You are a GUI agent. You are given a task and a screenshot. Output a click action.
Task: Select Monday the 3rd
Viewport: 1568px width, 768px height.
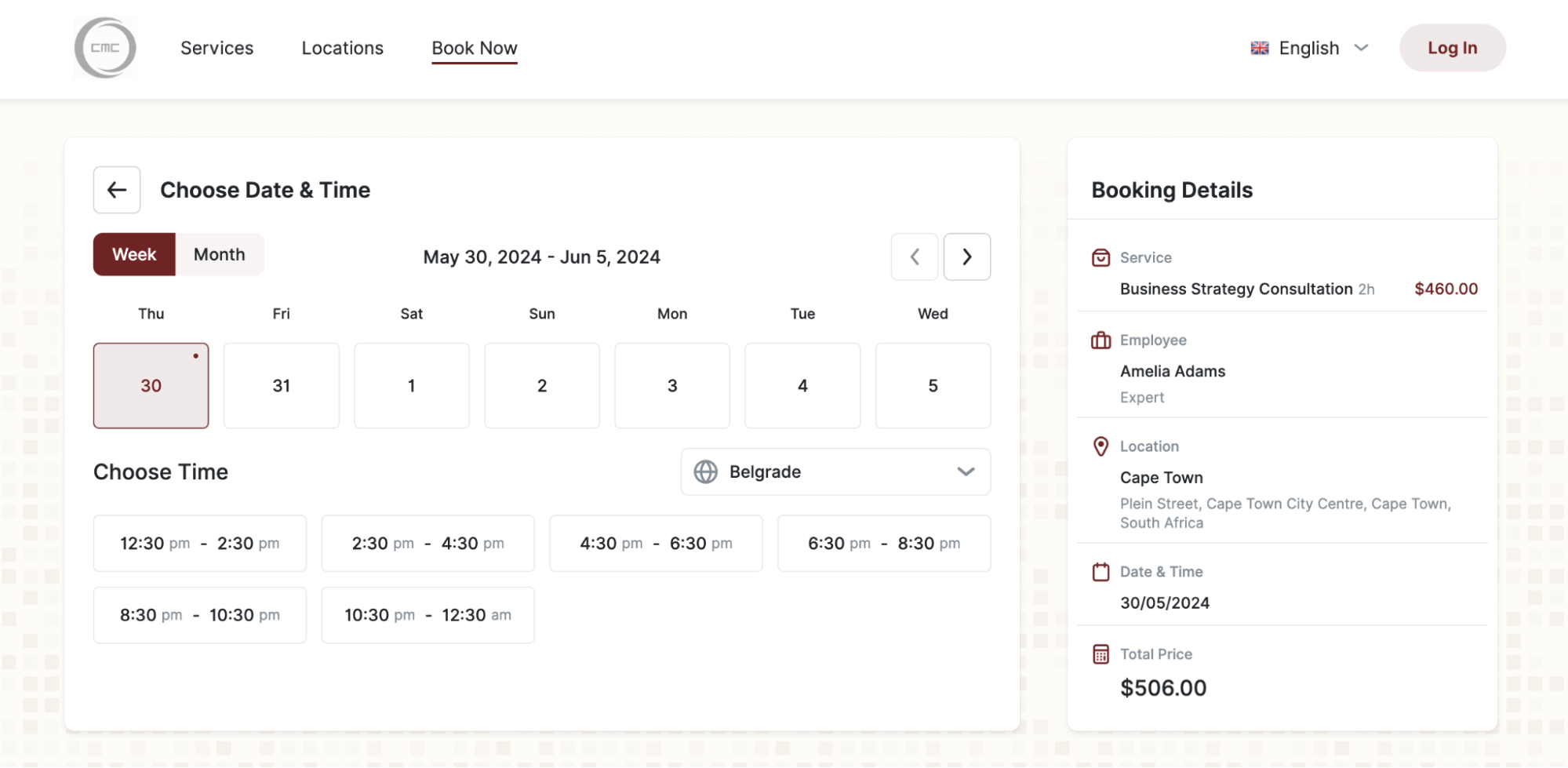click(x=672, y=385)
